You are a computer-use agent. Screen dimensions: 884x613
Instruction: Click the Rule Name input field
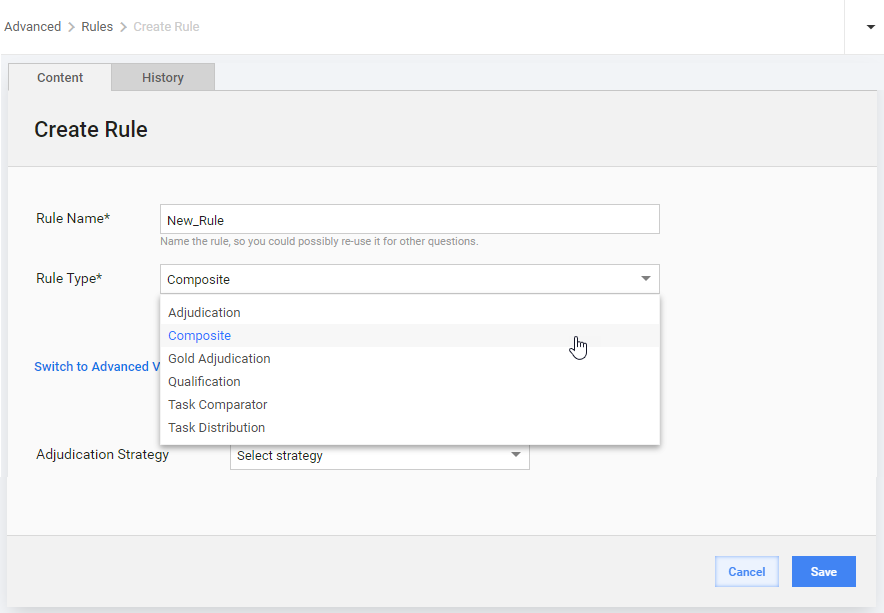tap(409, 219)
